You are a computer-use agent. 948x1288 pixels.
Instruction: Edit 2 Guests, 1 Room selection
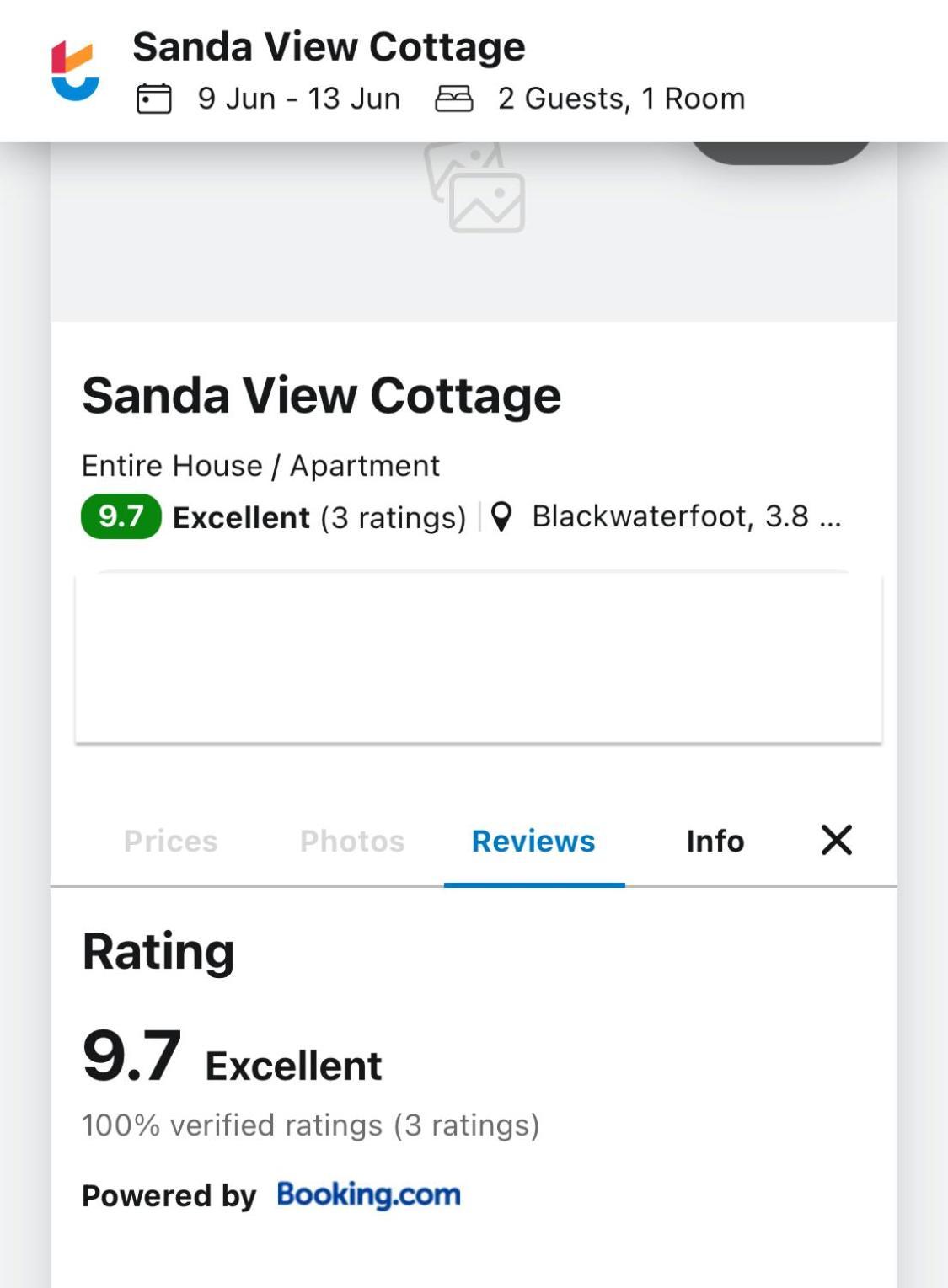[621, 99]
